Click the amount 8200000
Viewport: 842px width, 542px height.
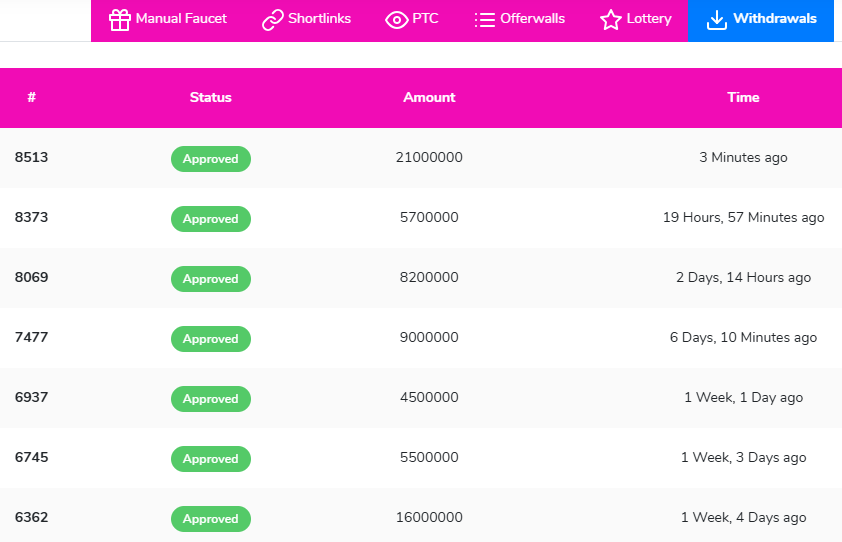click(429, 278)
